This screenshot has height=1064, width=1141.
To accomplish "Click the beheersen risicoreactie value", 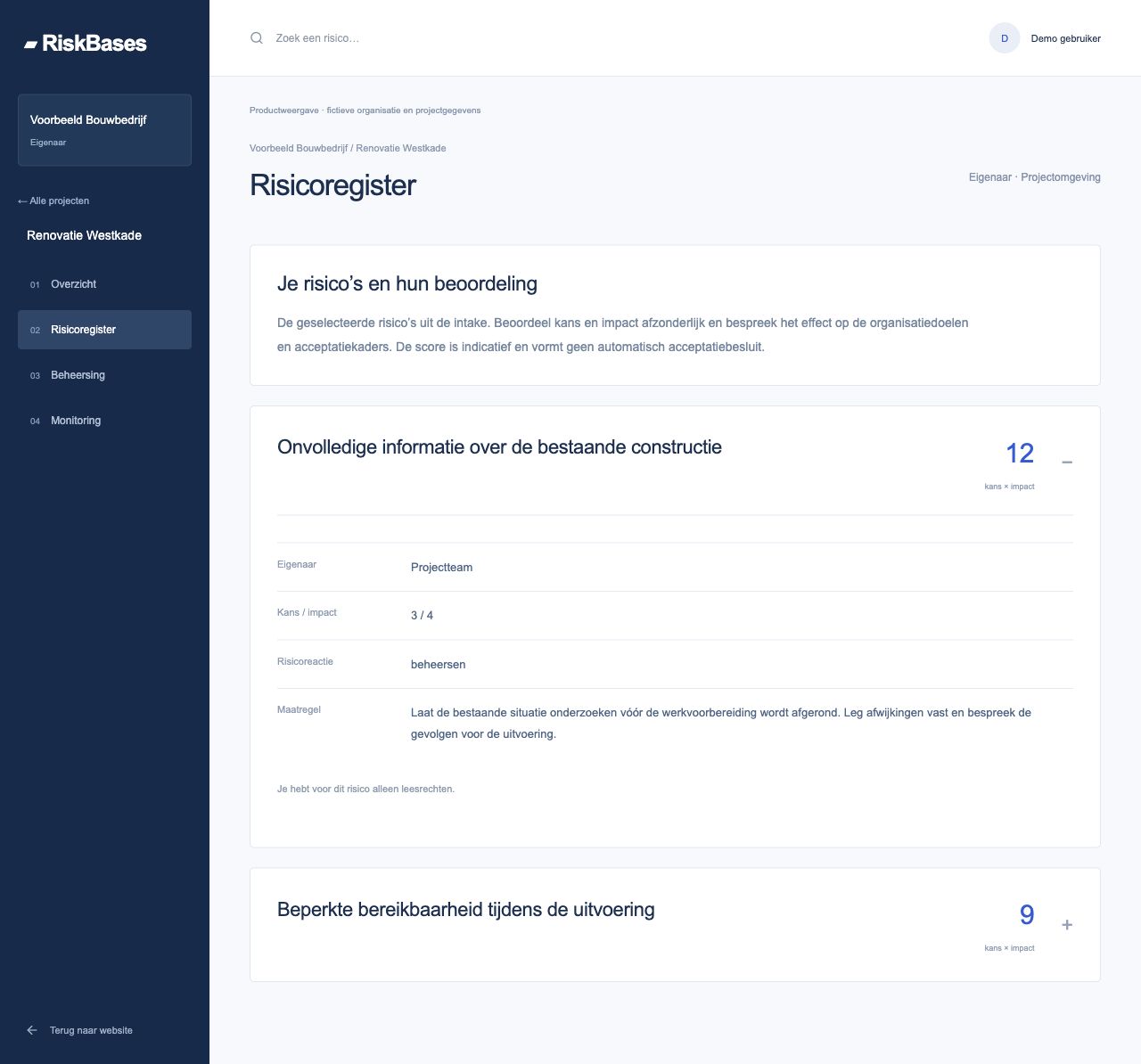I will 438,665.
